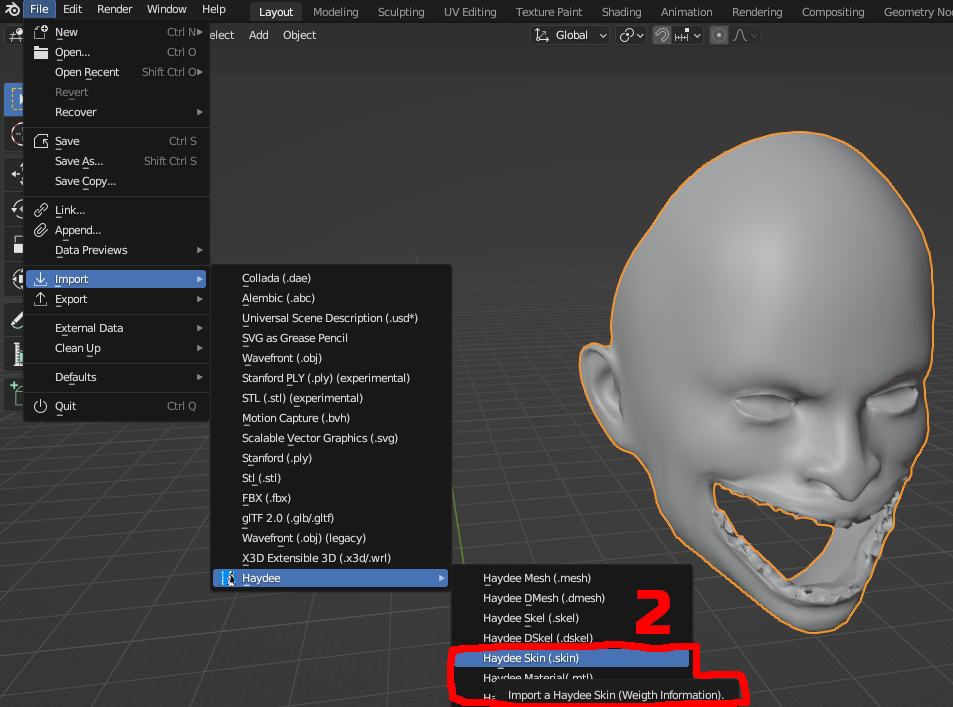Viewport: 953px width, 707px height.
Task: Import FBX (.fbx) file
Action: pyautogui.click(x=331, y=498)
